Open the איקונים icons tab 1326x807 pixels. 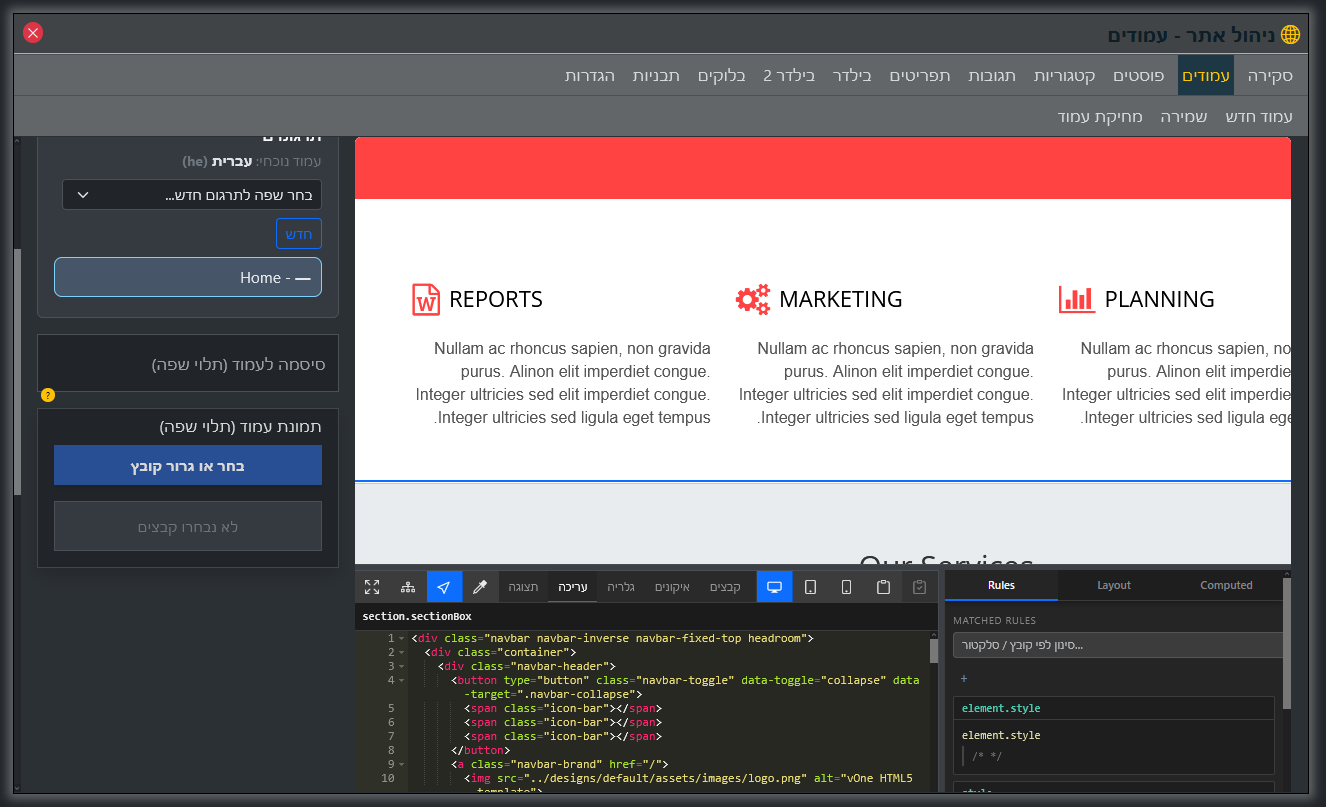[672, 587]
